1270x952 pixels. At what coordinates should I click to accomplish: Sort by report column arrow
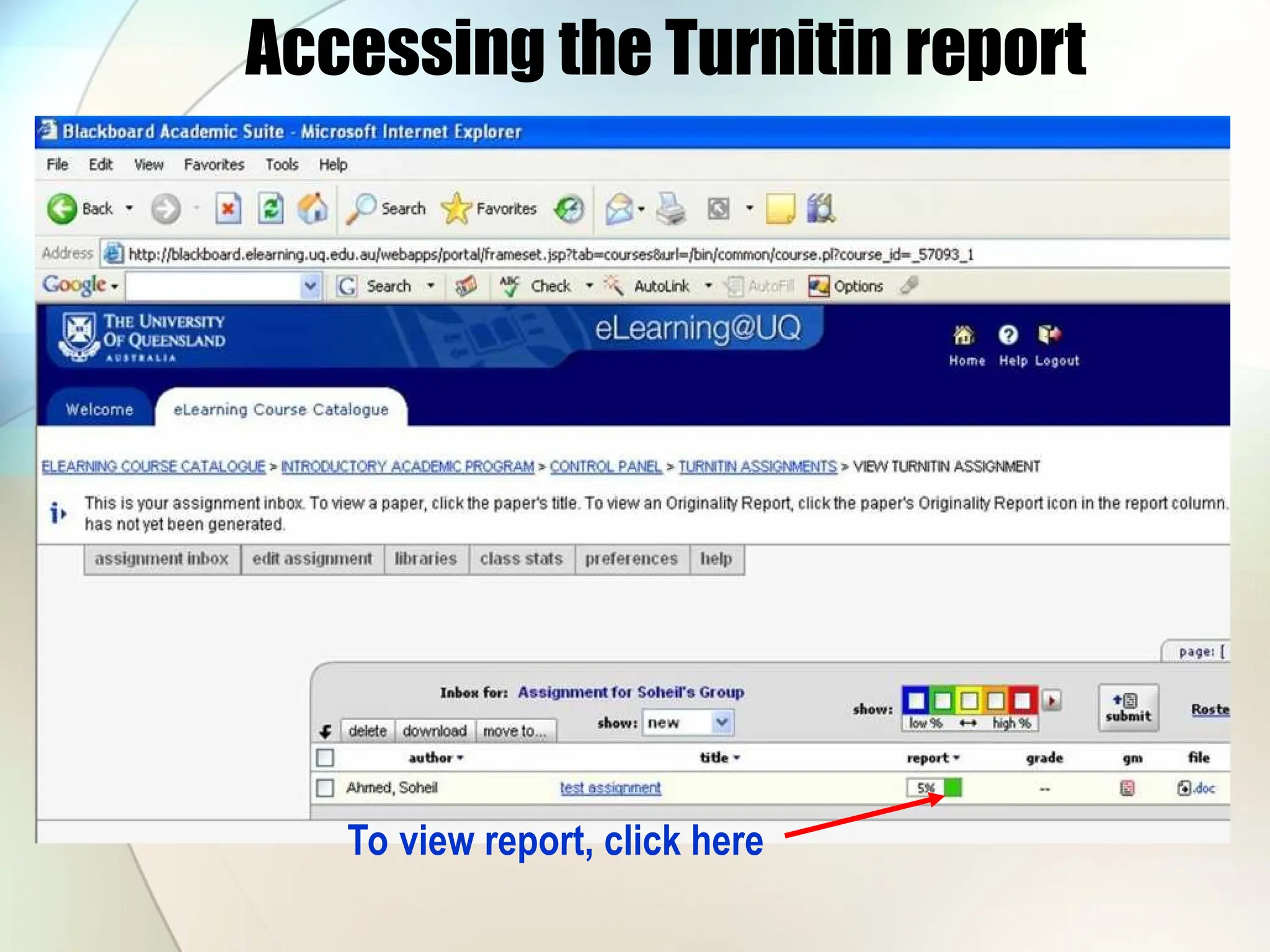point(956,758)
